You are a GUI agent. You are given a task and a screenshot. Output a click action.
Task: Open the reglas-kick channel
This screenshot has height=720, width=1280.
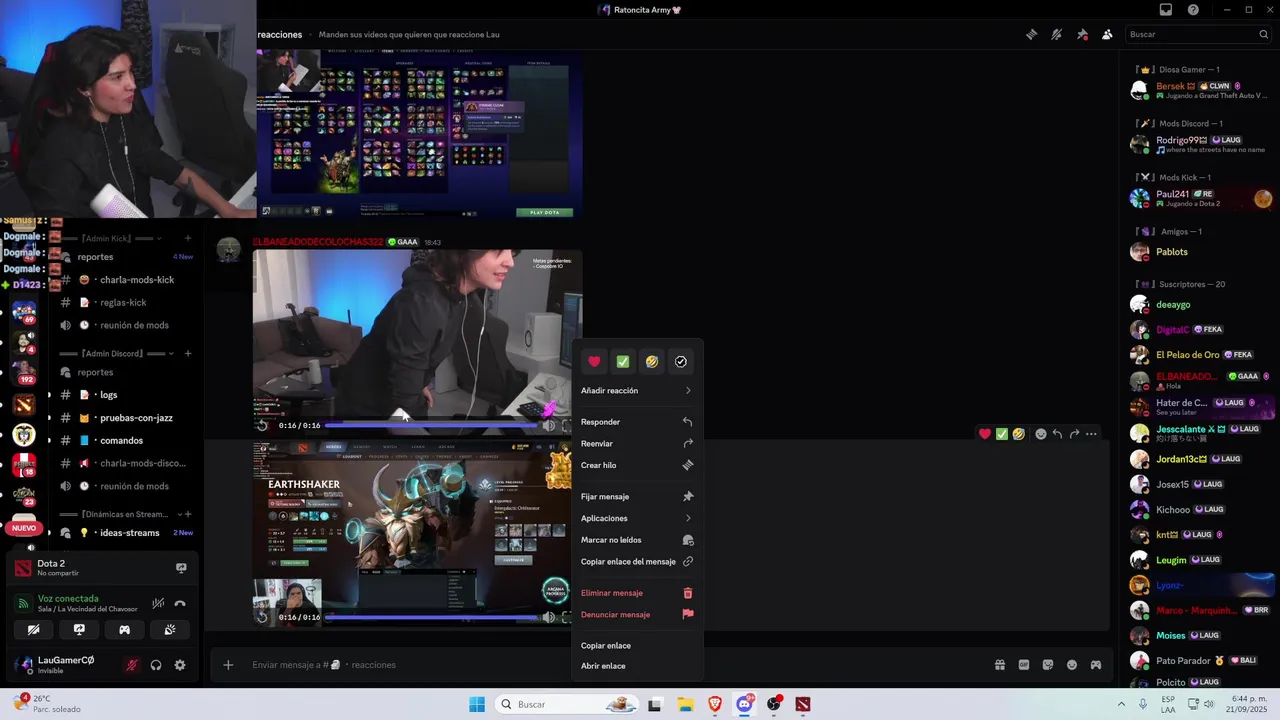pyautogui.click(x=126, y=303)
